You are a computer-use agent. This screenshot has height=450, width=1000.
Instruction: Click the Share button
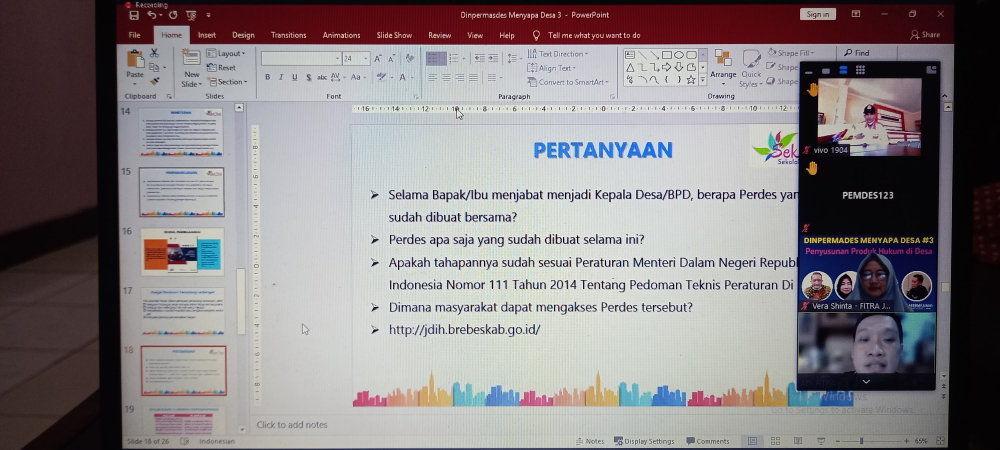pyautogui.click(x=925, y=35)
